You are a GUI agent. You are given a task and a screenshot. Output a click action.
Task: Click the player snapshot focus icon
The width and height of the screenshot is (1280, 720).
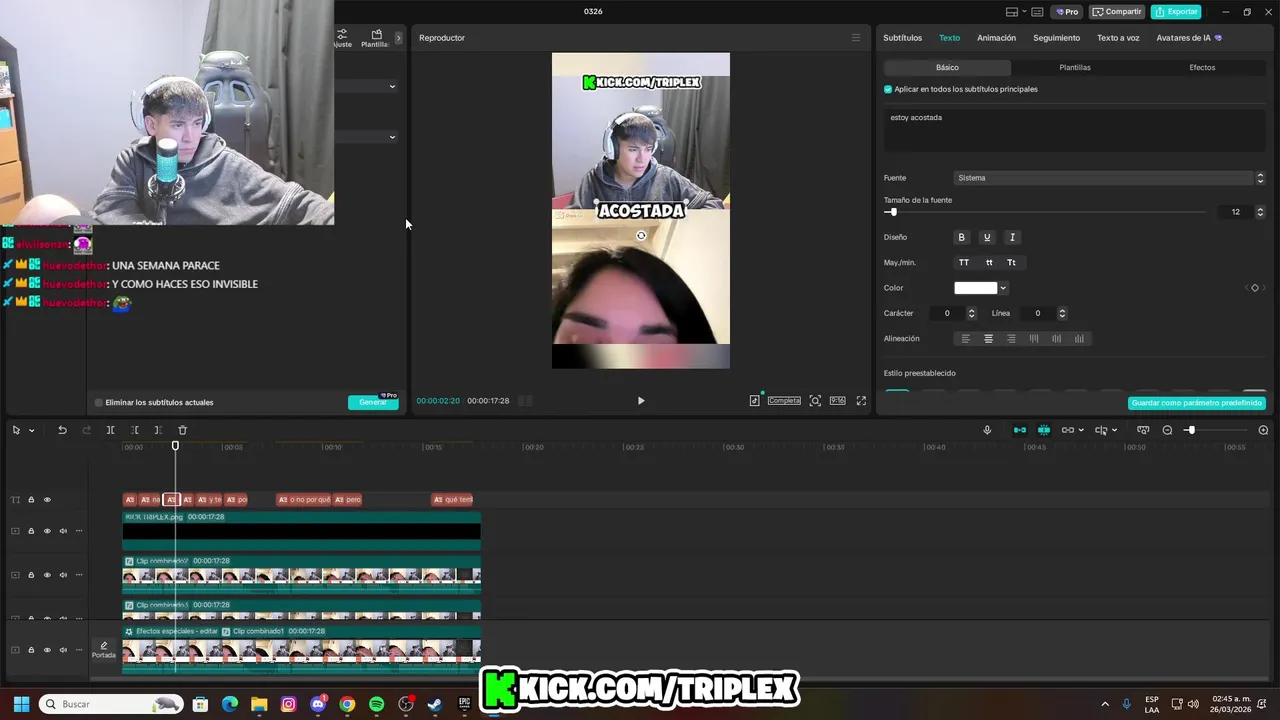click(815, 401)
